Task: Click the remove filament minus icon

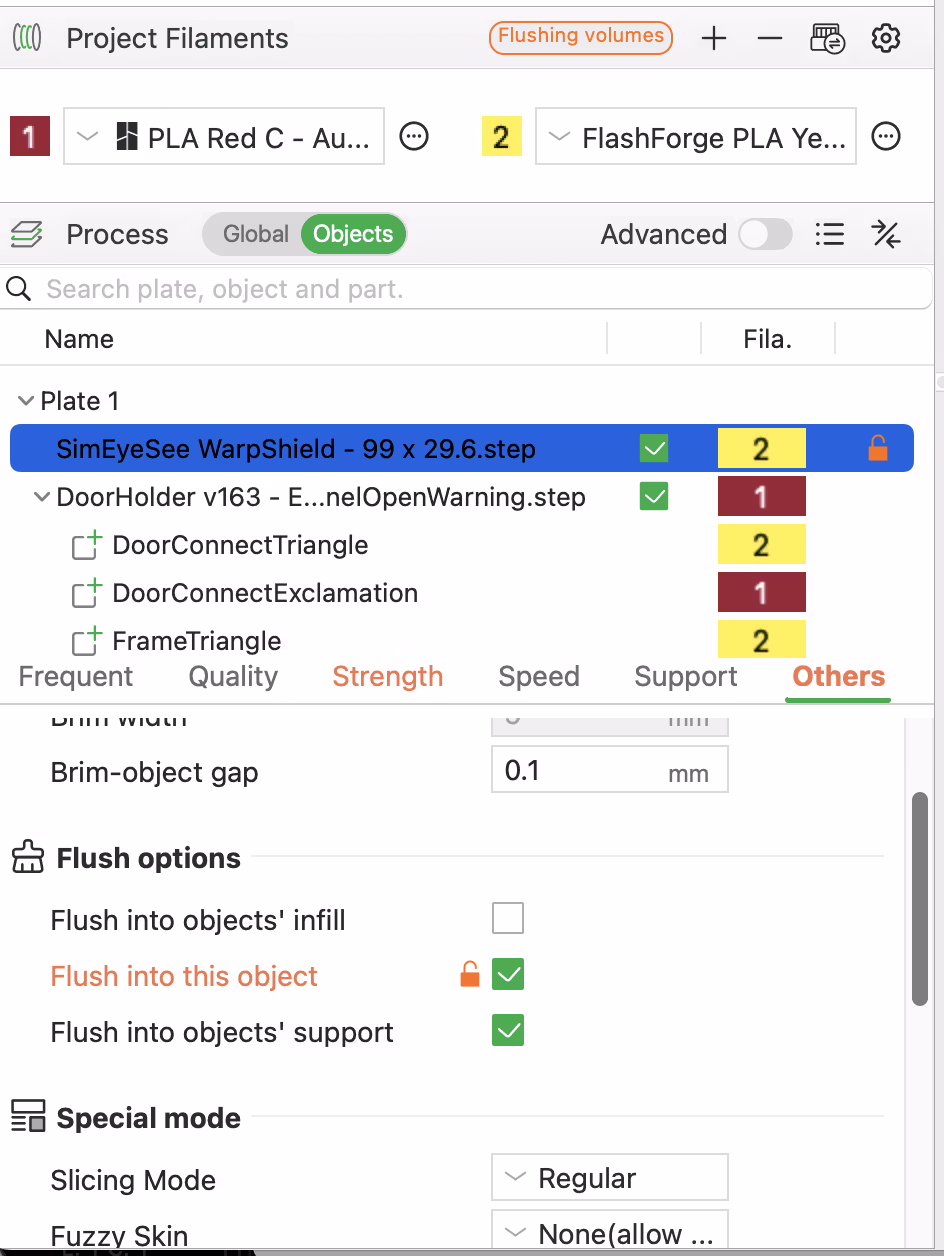Action: (x=769, y=39)
